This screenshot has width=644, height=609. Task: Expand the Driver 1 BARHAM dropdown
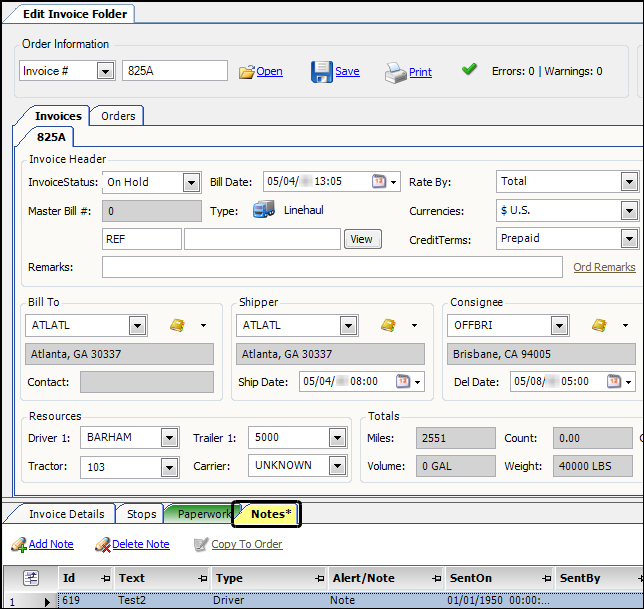click(169, 438)
